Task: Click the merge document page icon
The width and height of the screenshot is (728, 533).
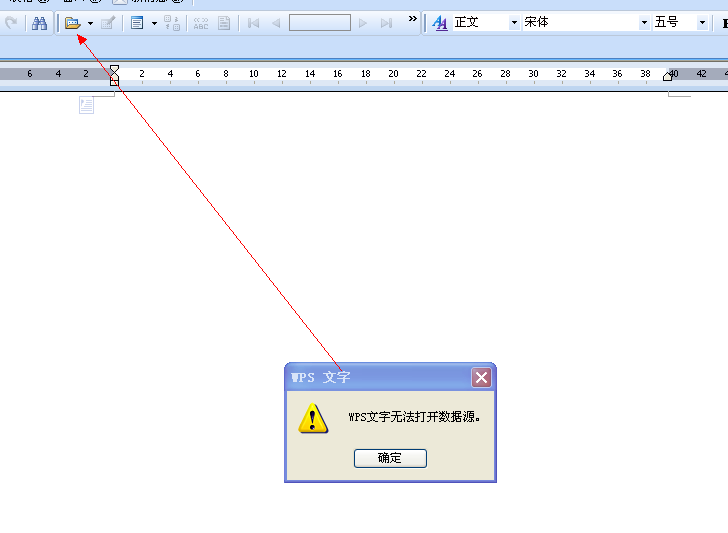Action: click(x=224, y=23)
